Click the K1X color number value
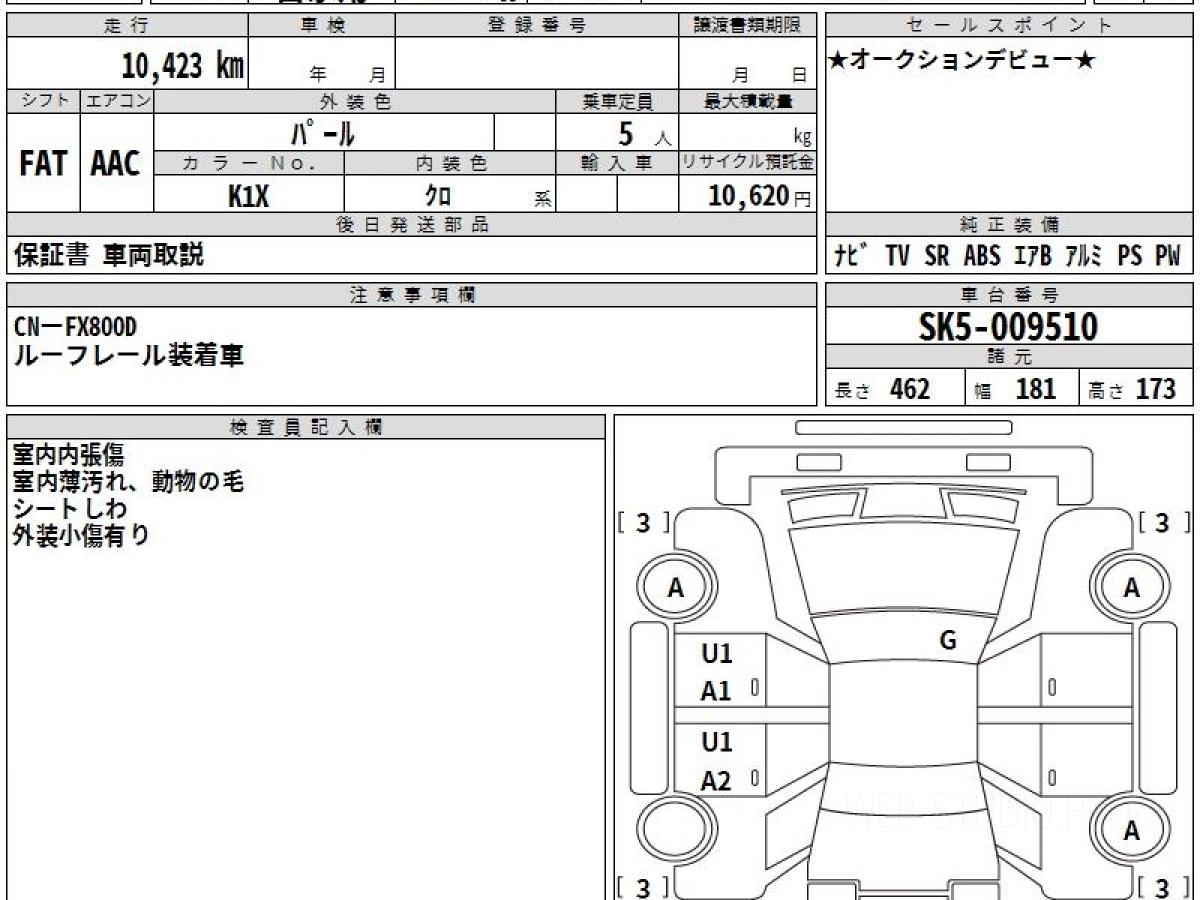The width and height of the screenshot is (1200, 900). coord(248,196)
